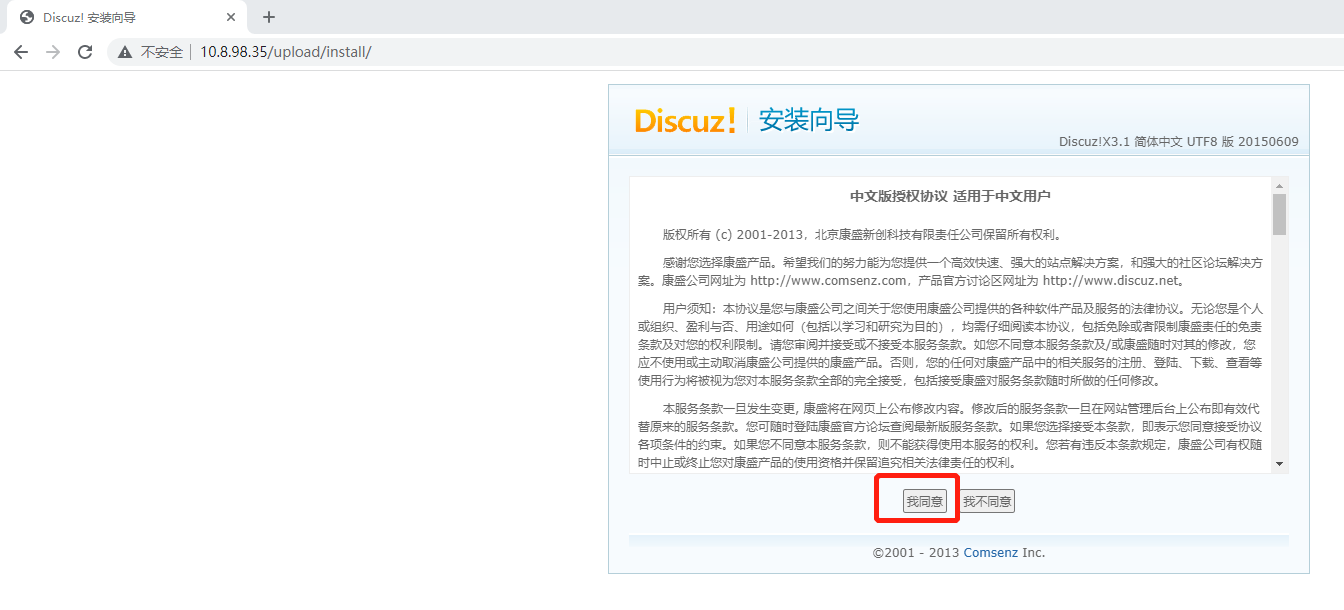Click the 我不同意 button
Image resolution: width=1344 pixels, height=610 pixels.
pyautogui.click(x=987, y=501)
